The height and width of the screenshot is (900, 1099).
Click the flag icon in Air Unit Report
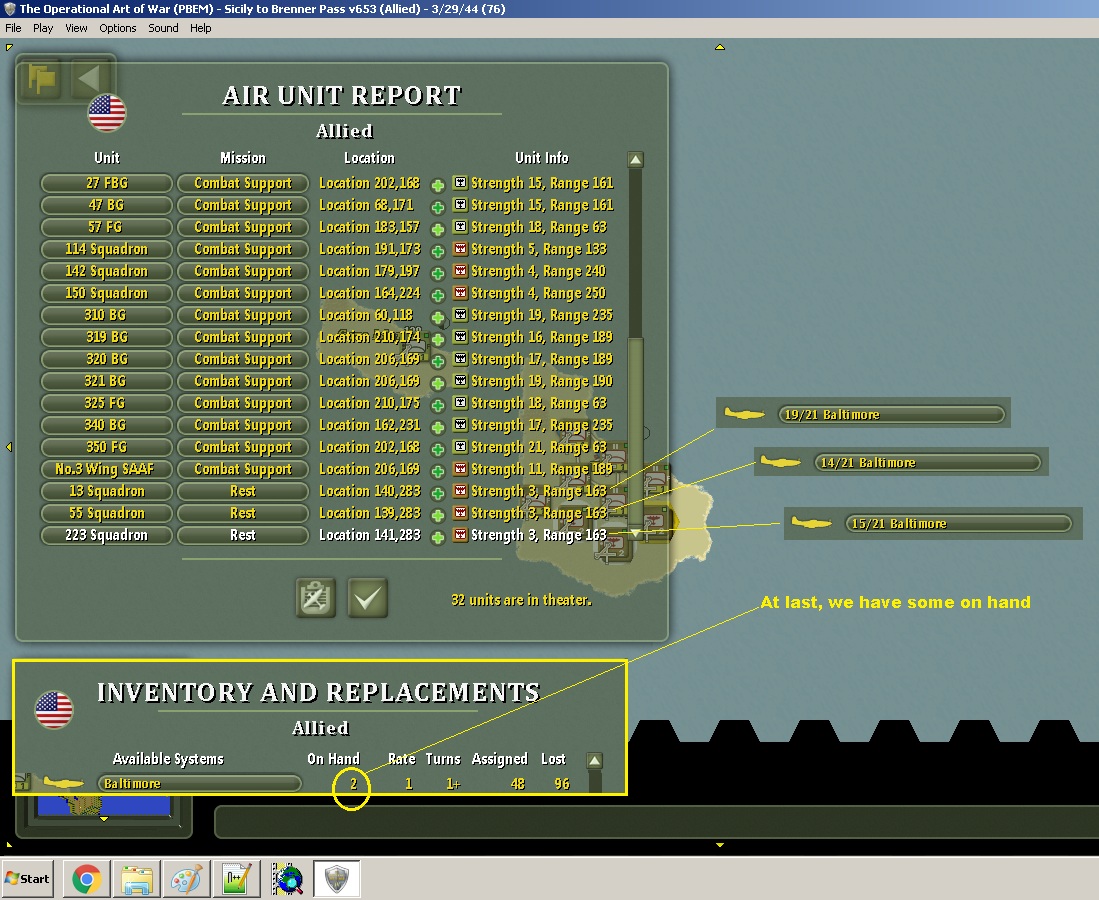tap(41, 79)
